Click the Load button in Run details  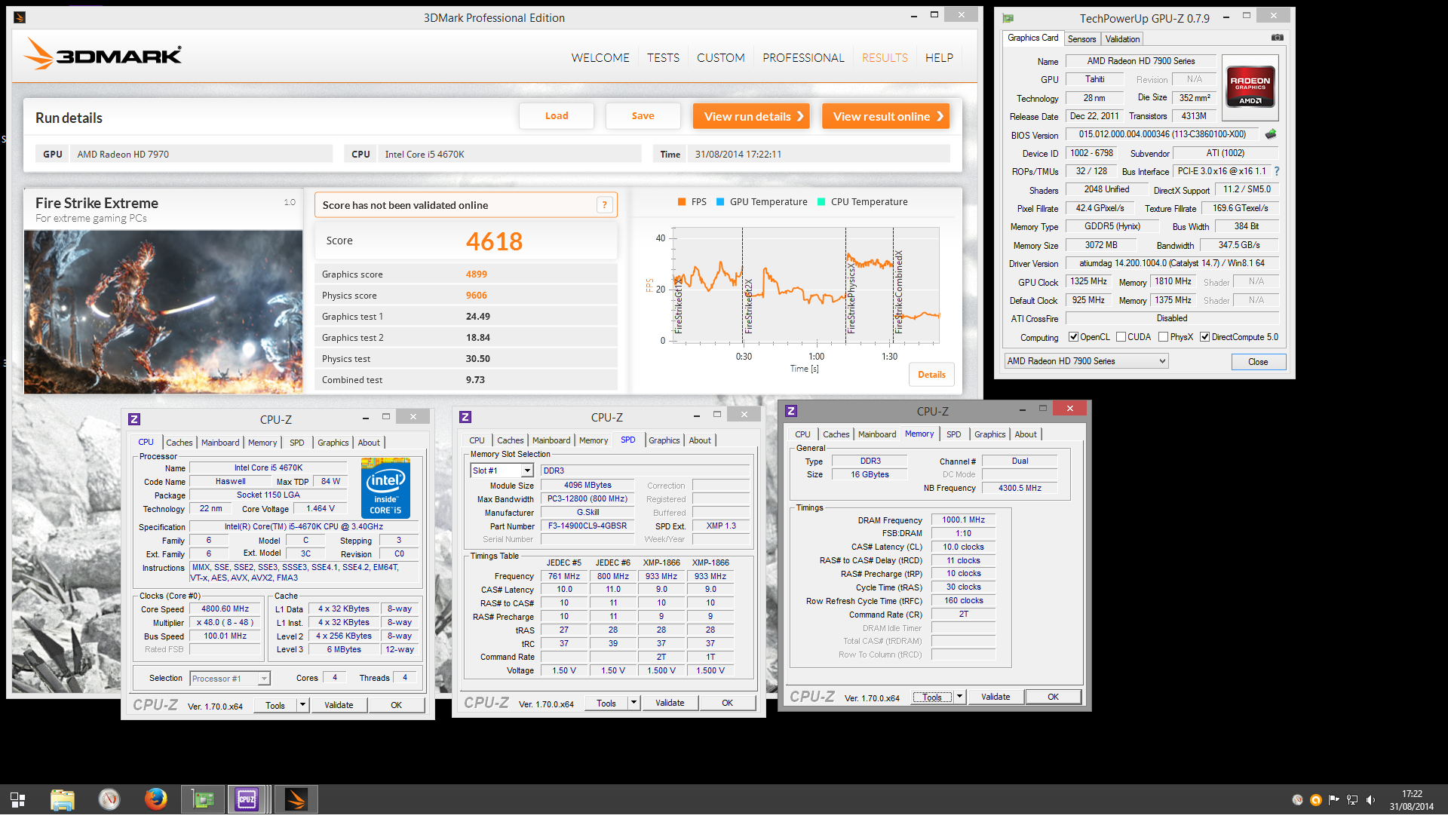pyautogui.click(x=557, y=116)
